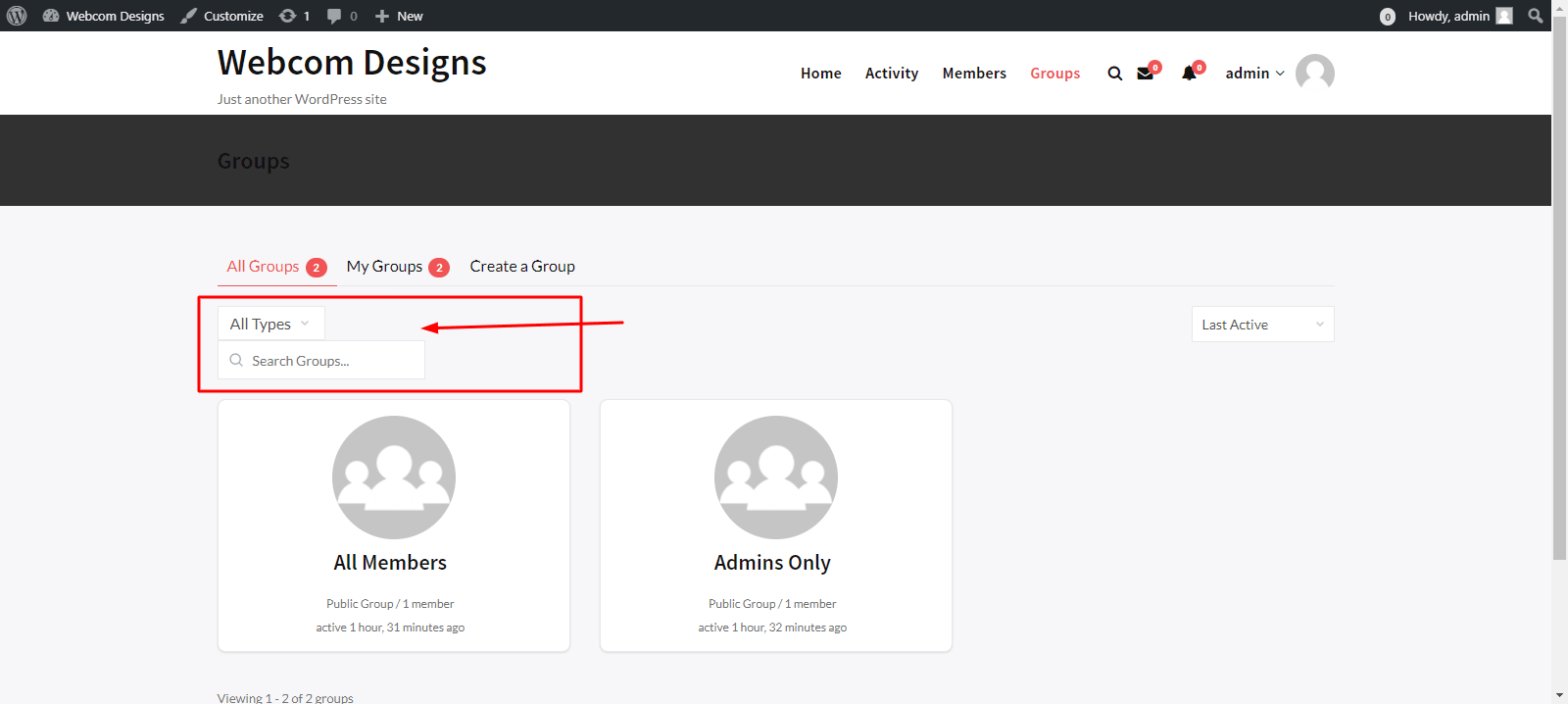Click the scrollbar up arrow
The height and width of the screenshot is (704, 1568).
click(1559, 7)
